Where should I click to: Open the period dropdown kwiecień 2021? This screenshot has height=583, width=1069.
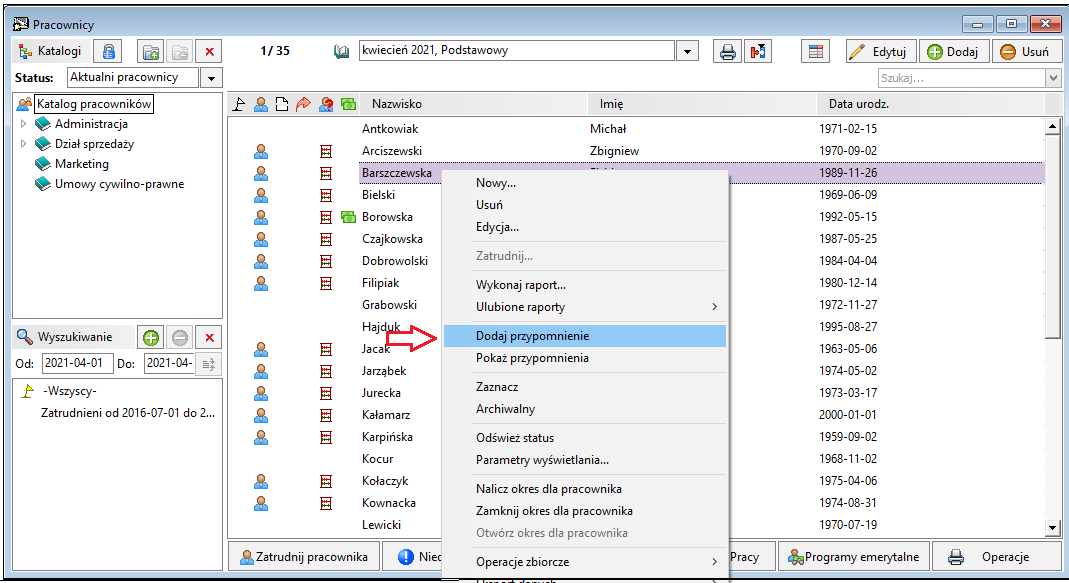687,51
